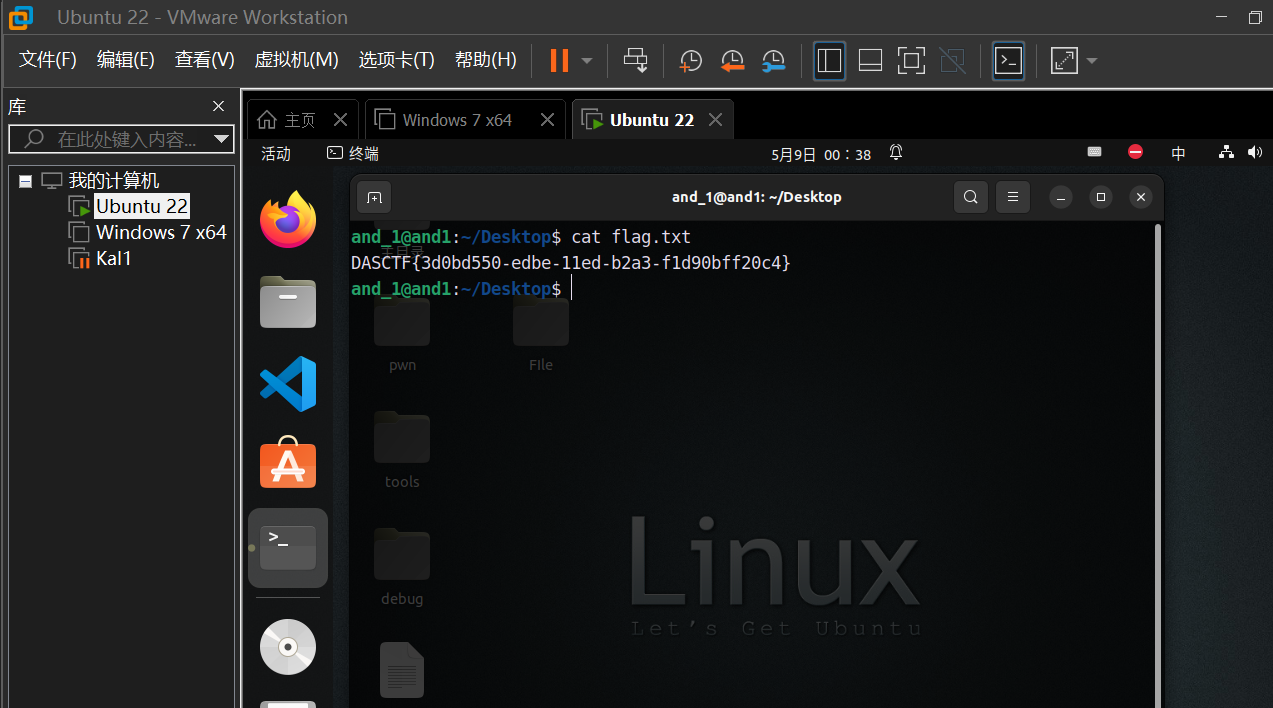Open the pwn folder on desktop

(402, 336)
